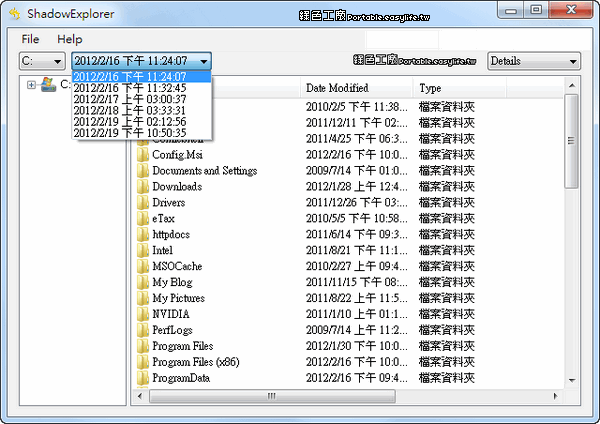Screen dimensions: 600x424
Task: Click the Program Files (x86) folder icon
Action: click(143, 362)
